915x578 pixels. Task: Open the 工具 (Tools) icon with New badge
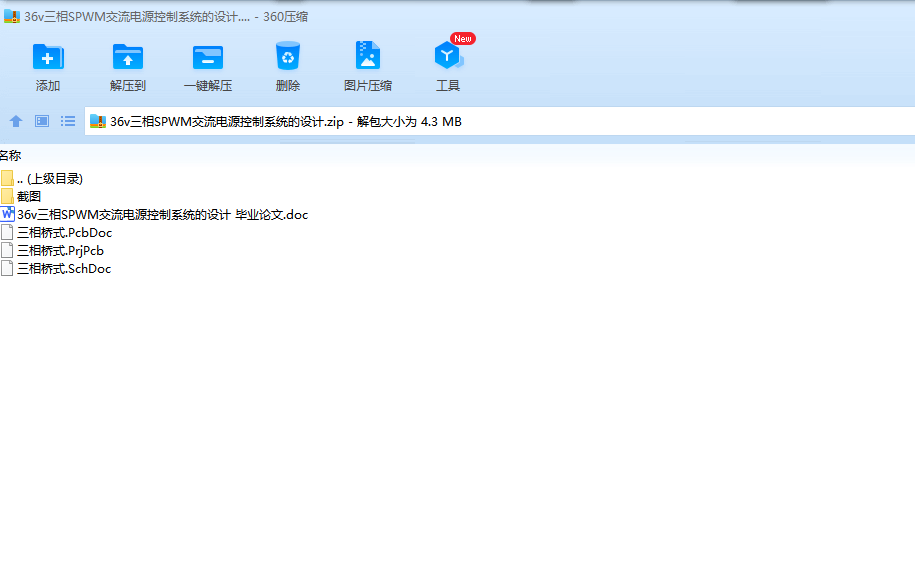(448, 56)
